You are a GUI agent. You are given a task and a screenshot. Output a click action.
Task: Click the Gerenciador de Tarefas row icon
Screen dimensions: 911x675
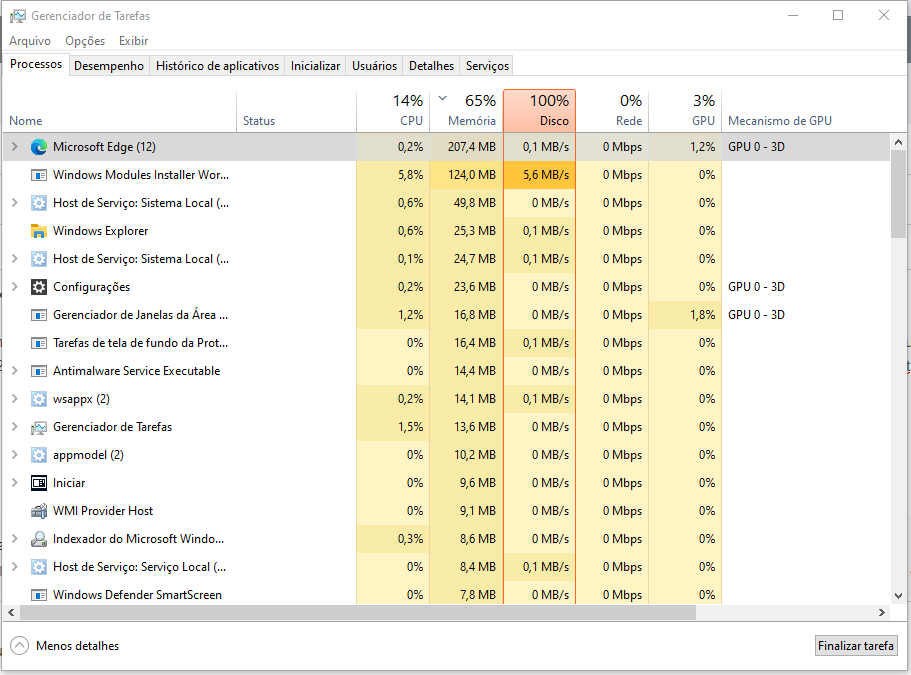[39, 427]
